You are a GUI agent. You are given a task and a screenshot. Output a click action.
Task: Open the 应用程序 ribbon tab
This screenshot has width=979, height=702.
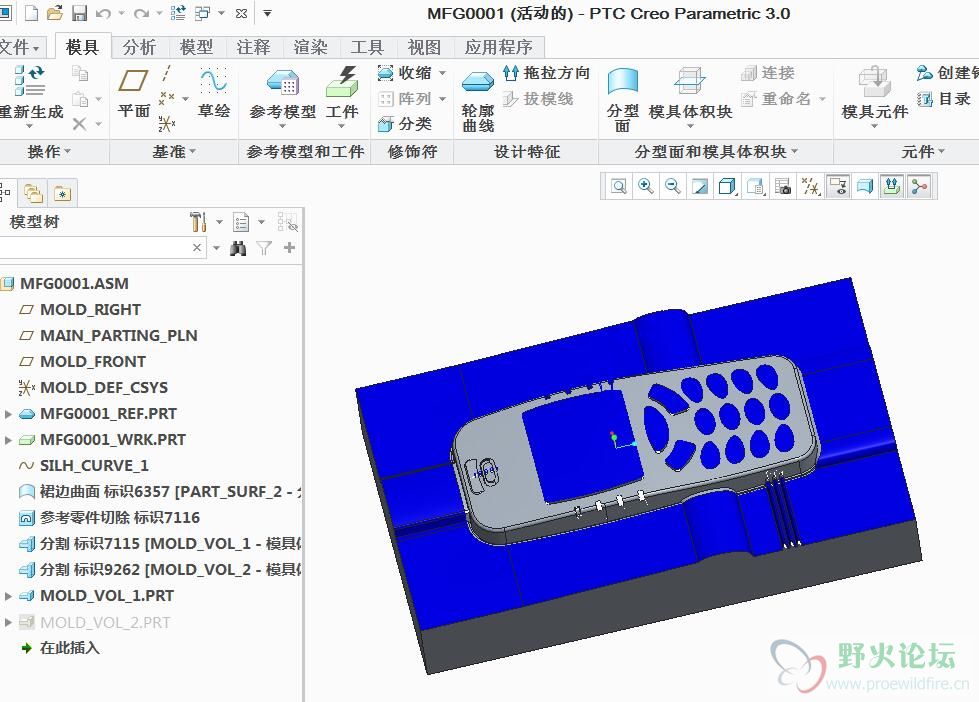click(498, 47)
